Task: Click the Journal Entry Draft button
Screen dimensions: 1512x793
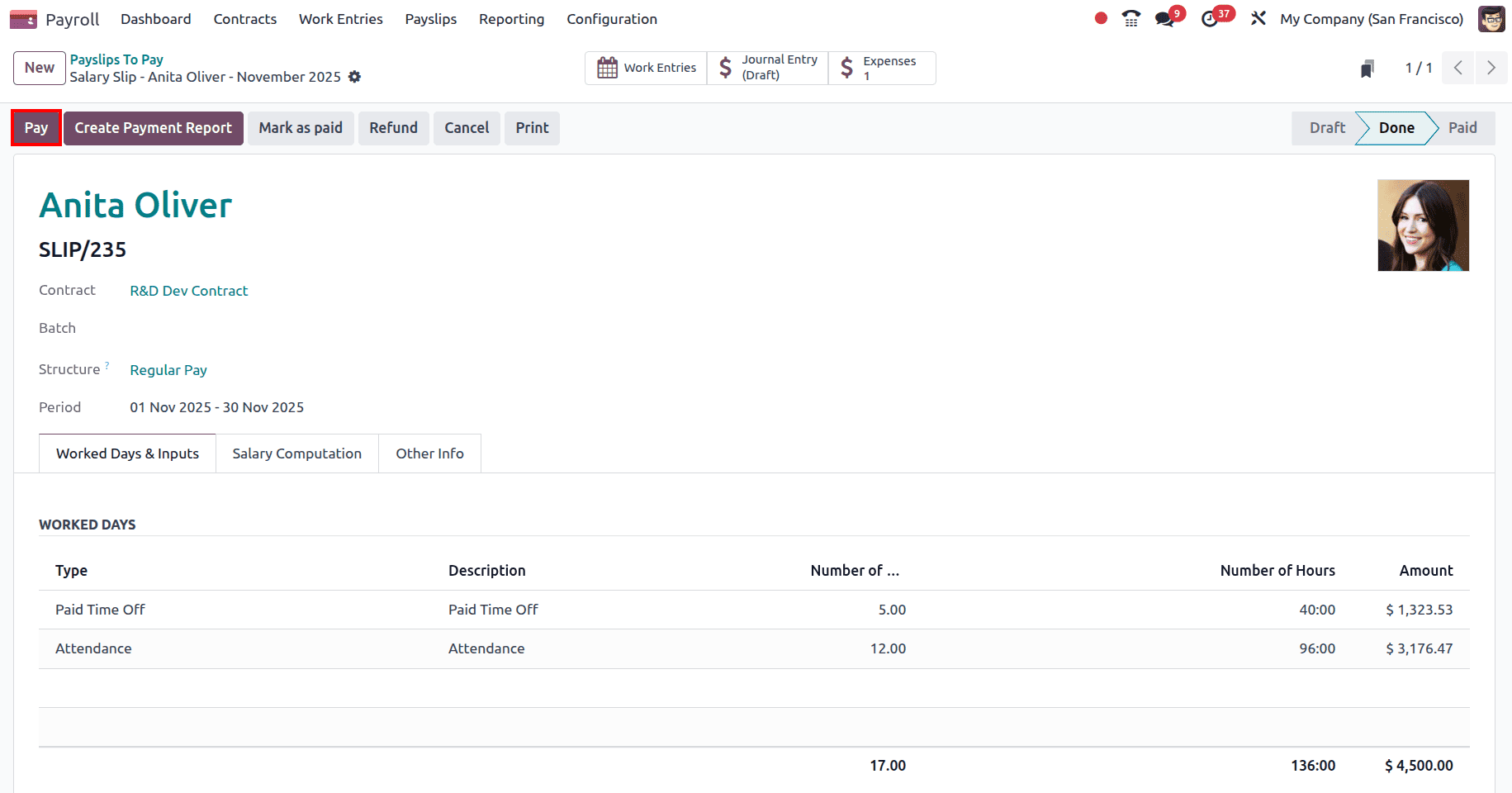Action: click(x=766, y=67)
